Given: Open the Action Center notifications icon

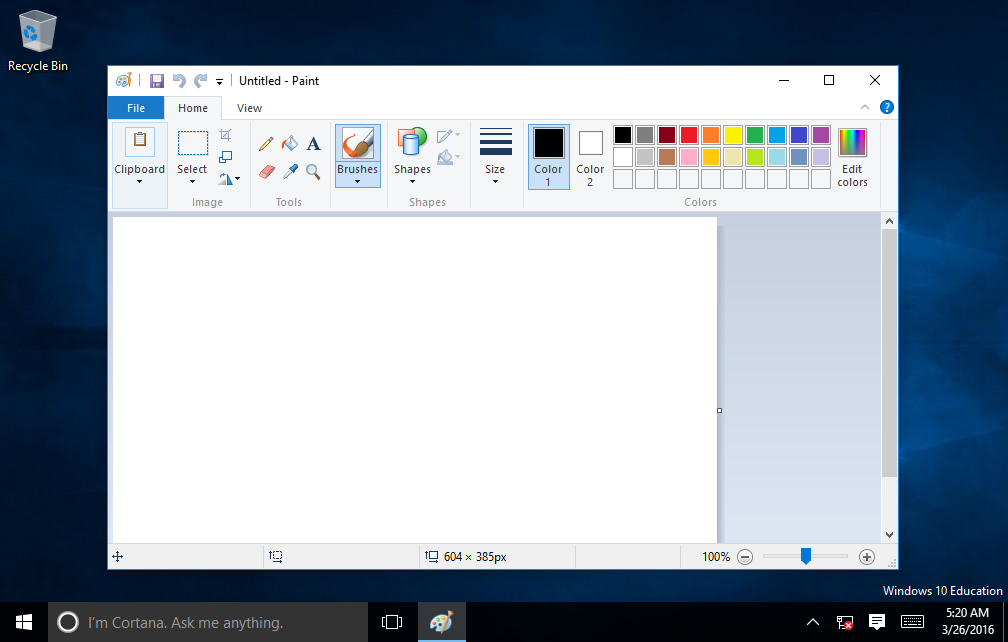Looking at the screenshot, I should coord(876,621).
